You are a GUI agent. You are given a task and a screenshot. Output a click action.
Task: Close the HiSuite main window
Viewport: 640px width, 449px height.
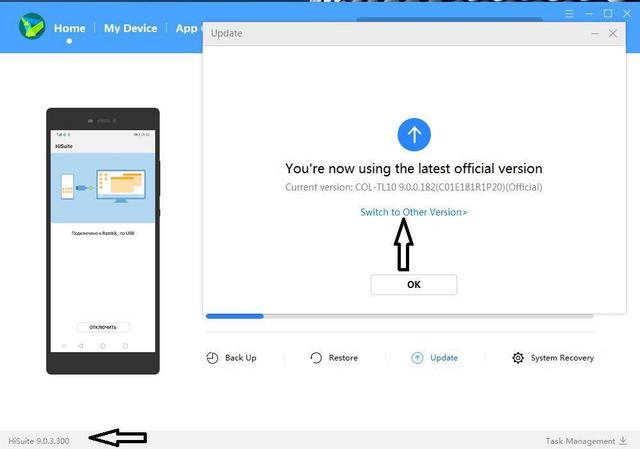[627, 14]
